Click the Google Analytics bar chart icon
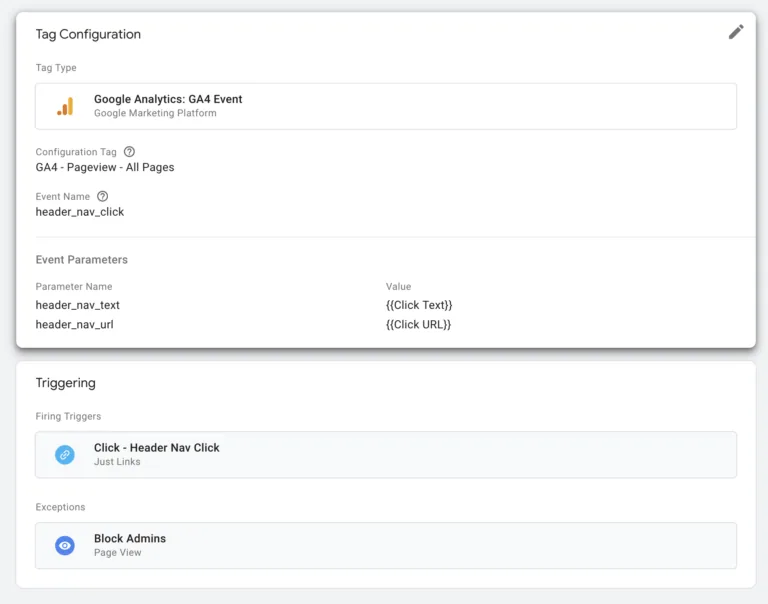 point(65,106)
